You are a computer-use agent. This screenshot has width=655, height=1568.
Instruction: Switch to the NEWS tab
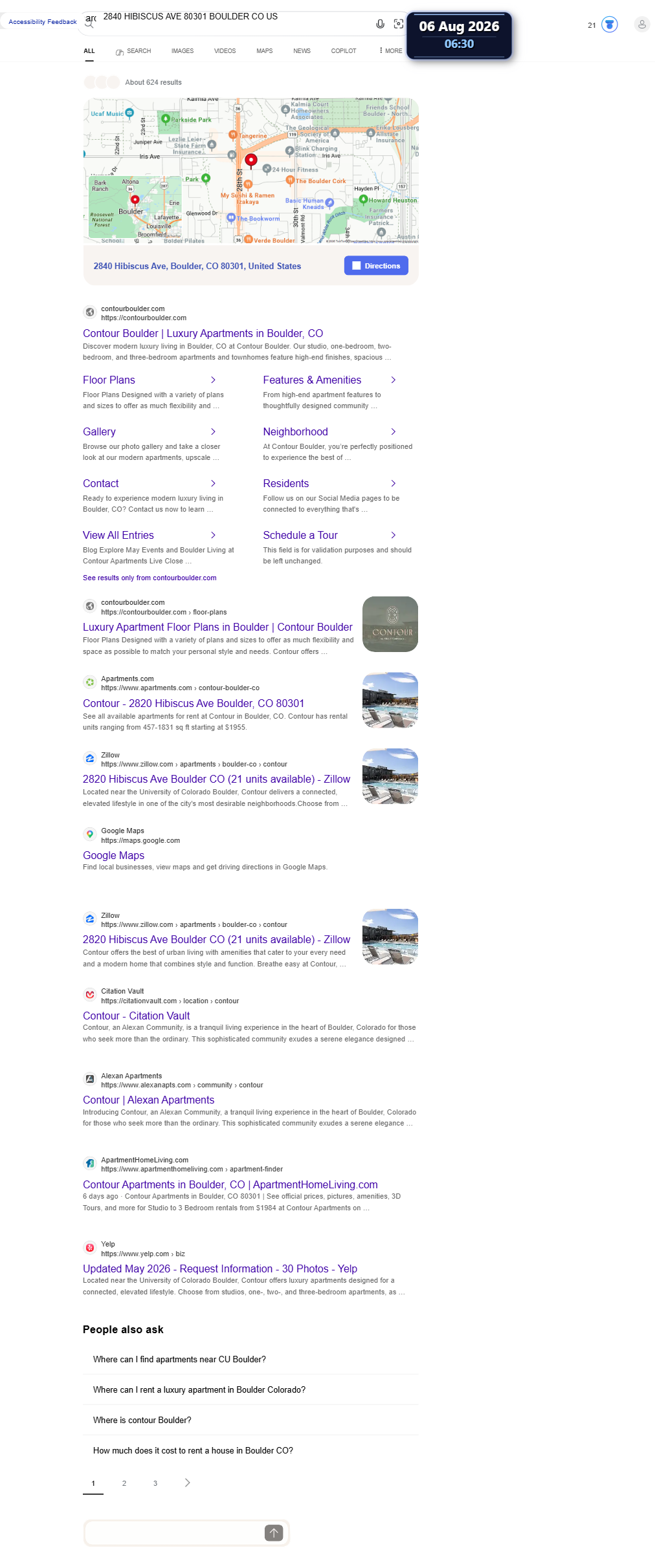pyautogui.click(x=302, y=50)
